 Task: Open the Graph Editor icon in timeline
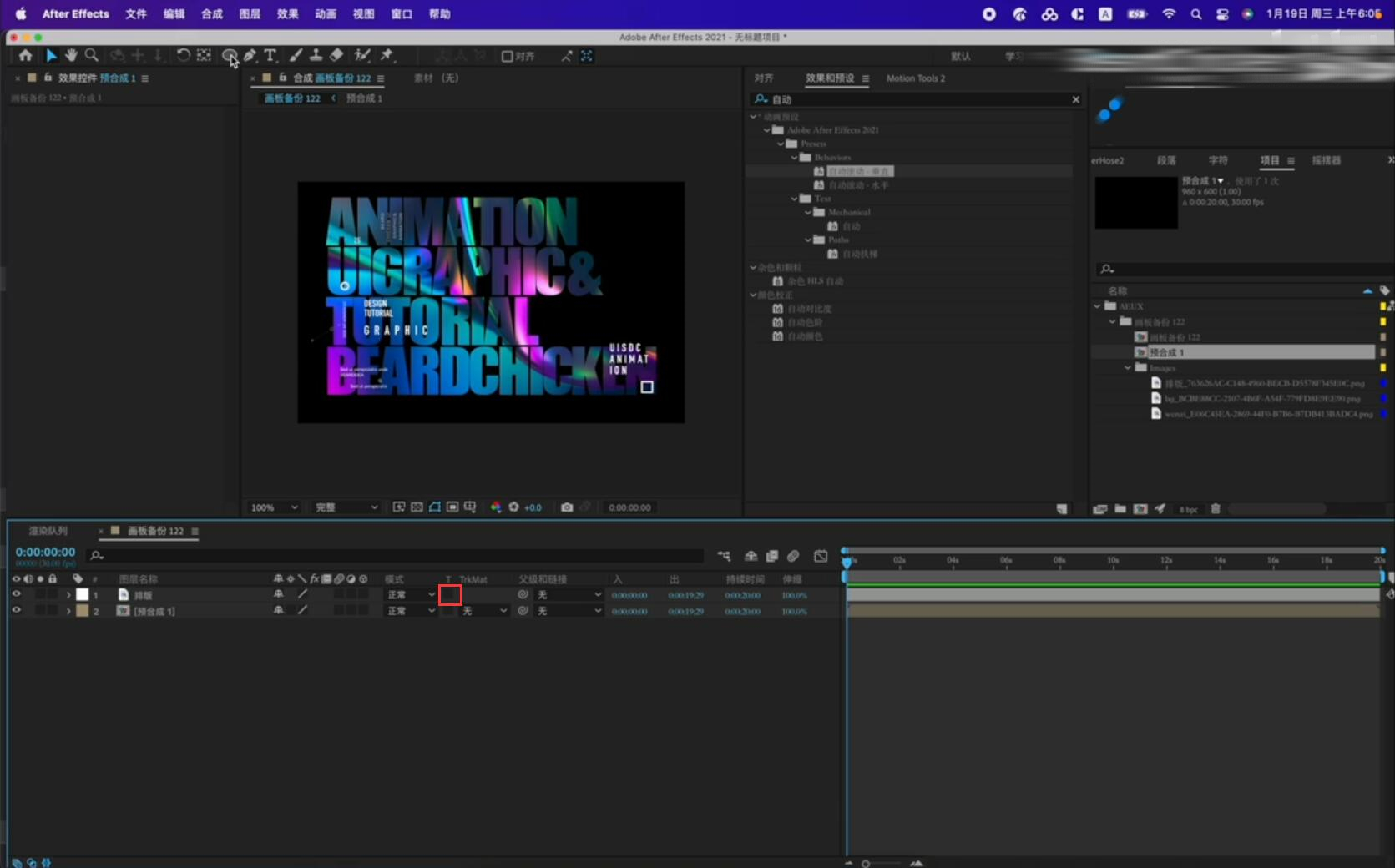click(x=821, y=556)
